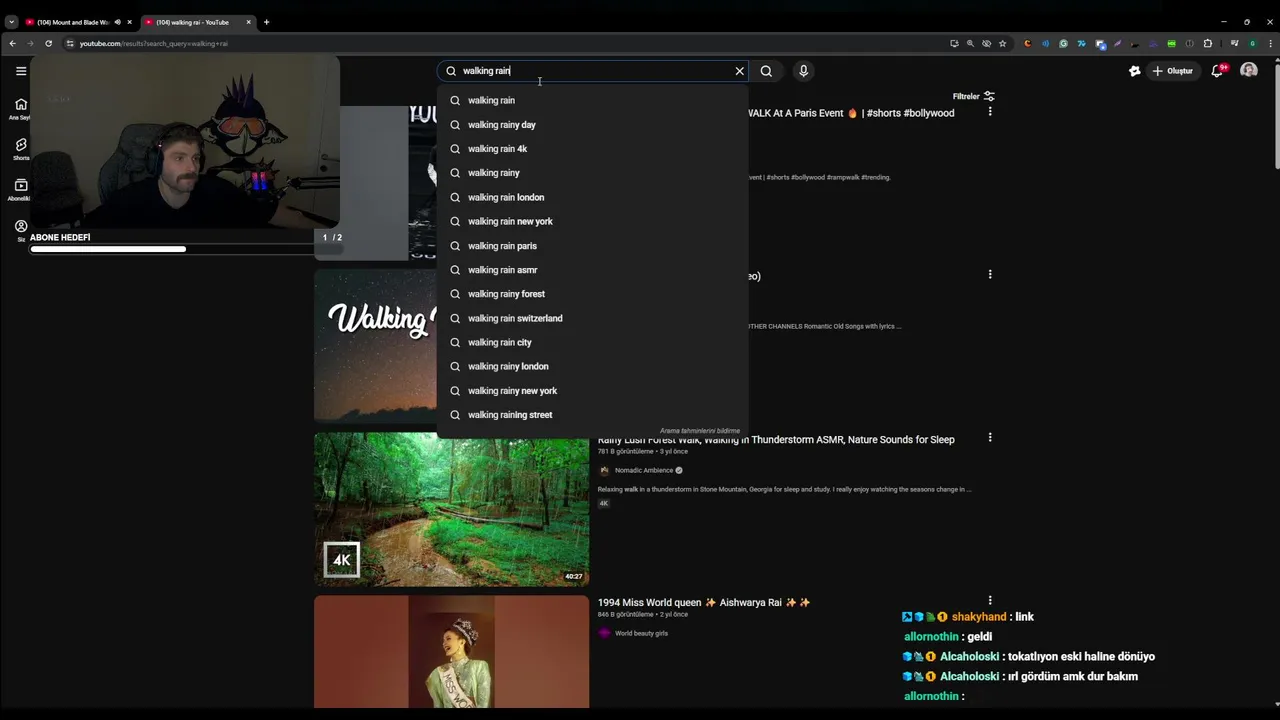Open more options for Paris Event short
1280x720 pixels.
pyautogui.click(x=990, y=112)
